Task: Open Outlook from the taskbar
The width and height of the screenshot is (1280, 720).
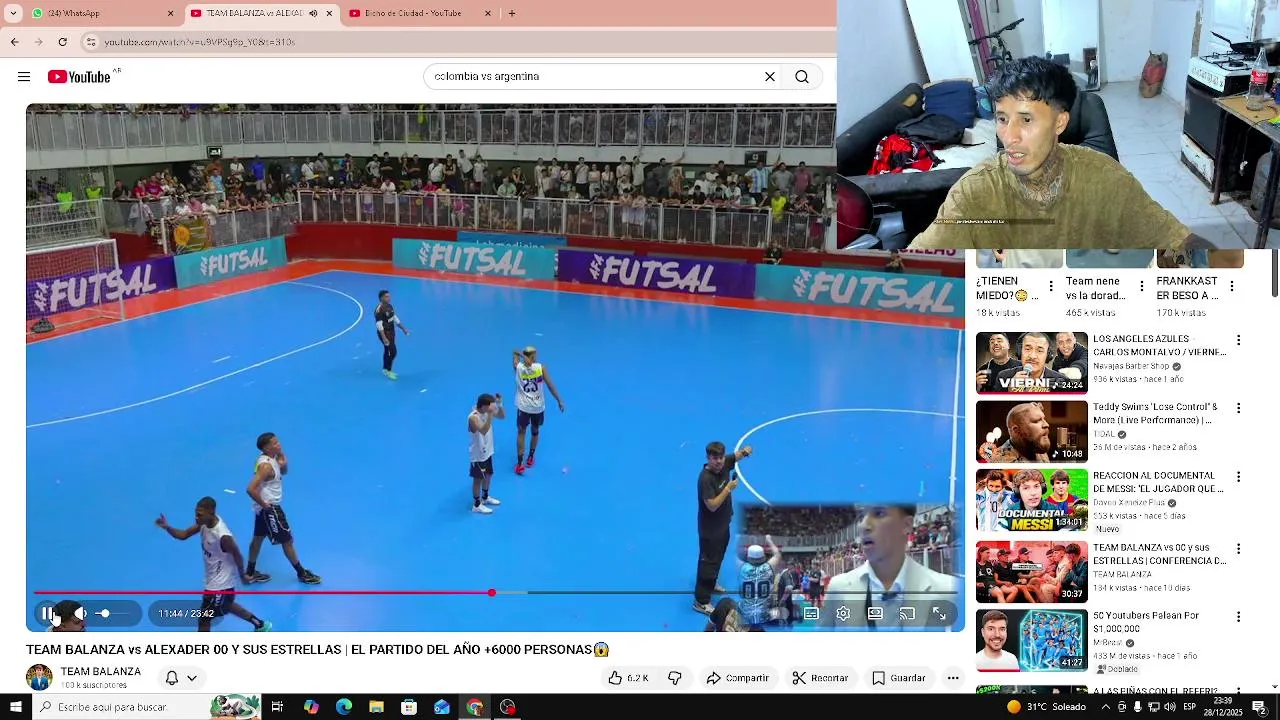Action: pos(442,707)
